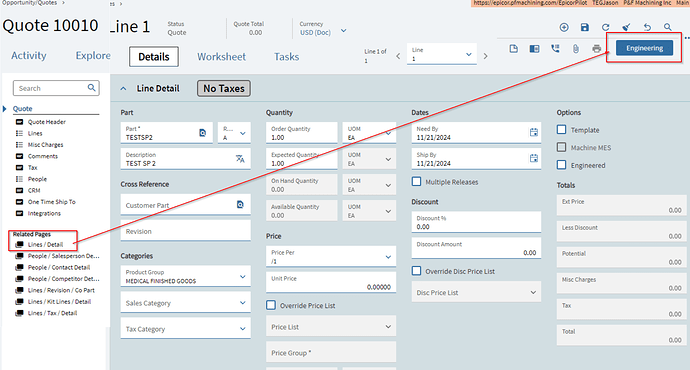The width and height of the screenshot is (690, 370).
Task: Click the Engineering button
Action: tap(644, 48)
